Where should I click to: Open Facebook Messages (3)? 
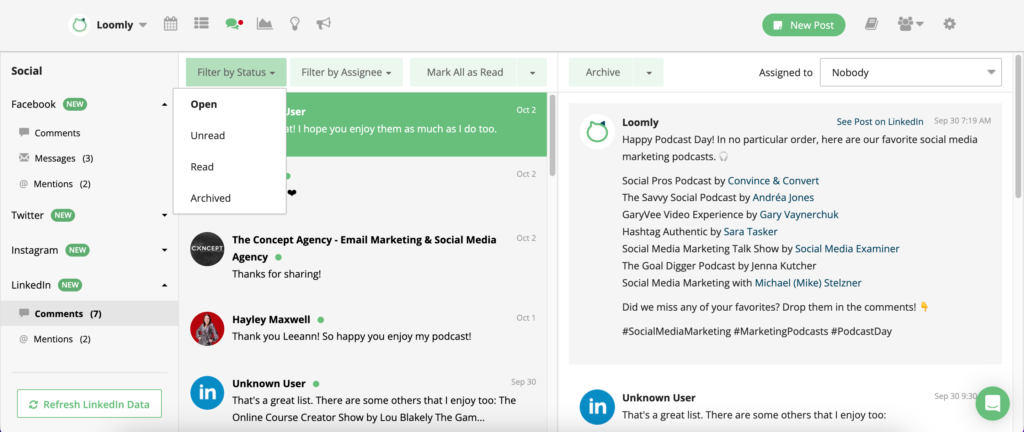pyautogui.click(x=64, y=159)
